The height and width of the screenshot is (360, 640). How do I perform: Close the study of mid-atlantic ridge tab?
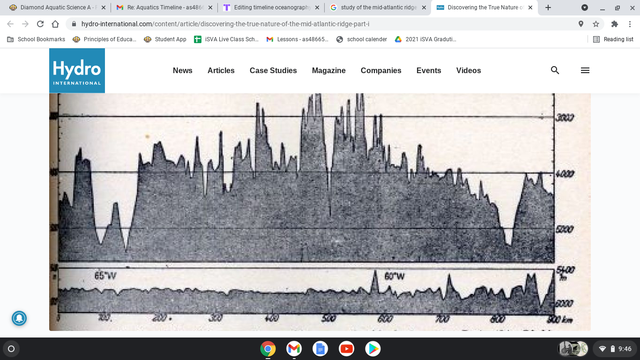click(424, 7)
